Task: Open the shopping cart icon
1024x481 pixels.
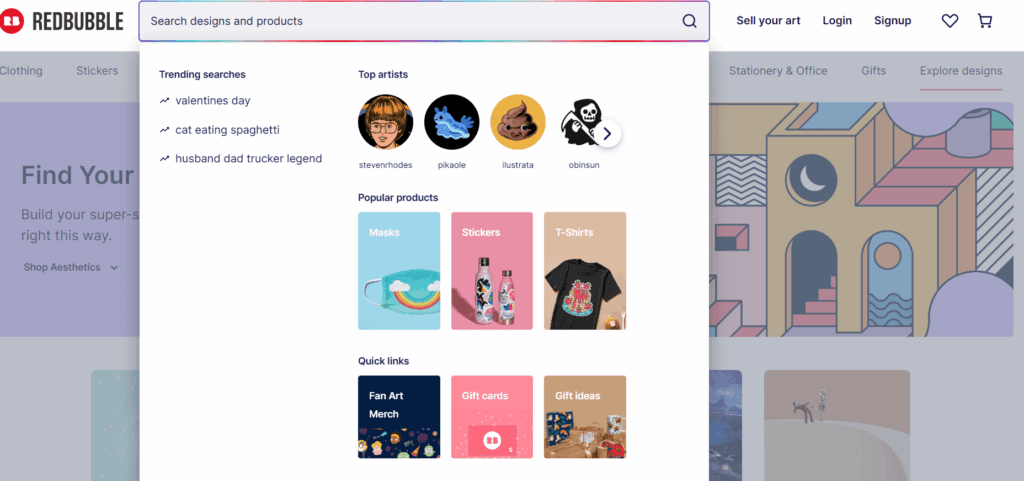Action: [985, 21]
